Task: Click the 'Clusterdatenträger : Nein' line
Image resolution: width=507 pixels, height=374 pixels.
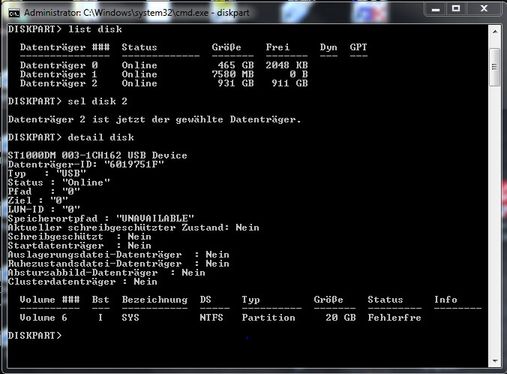Action: click(83, 281)
